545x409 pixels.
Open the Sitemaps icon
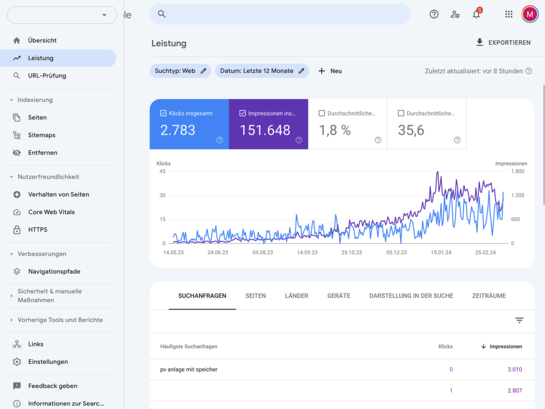(x=17, y=135)
